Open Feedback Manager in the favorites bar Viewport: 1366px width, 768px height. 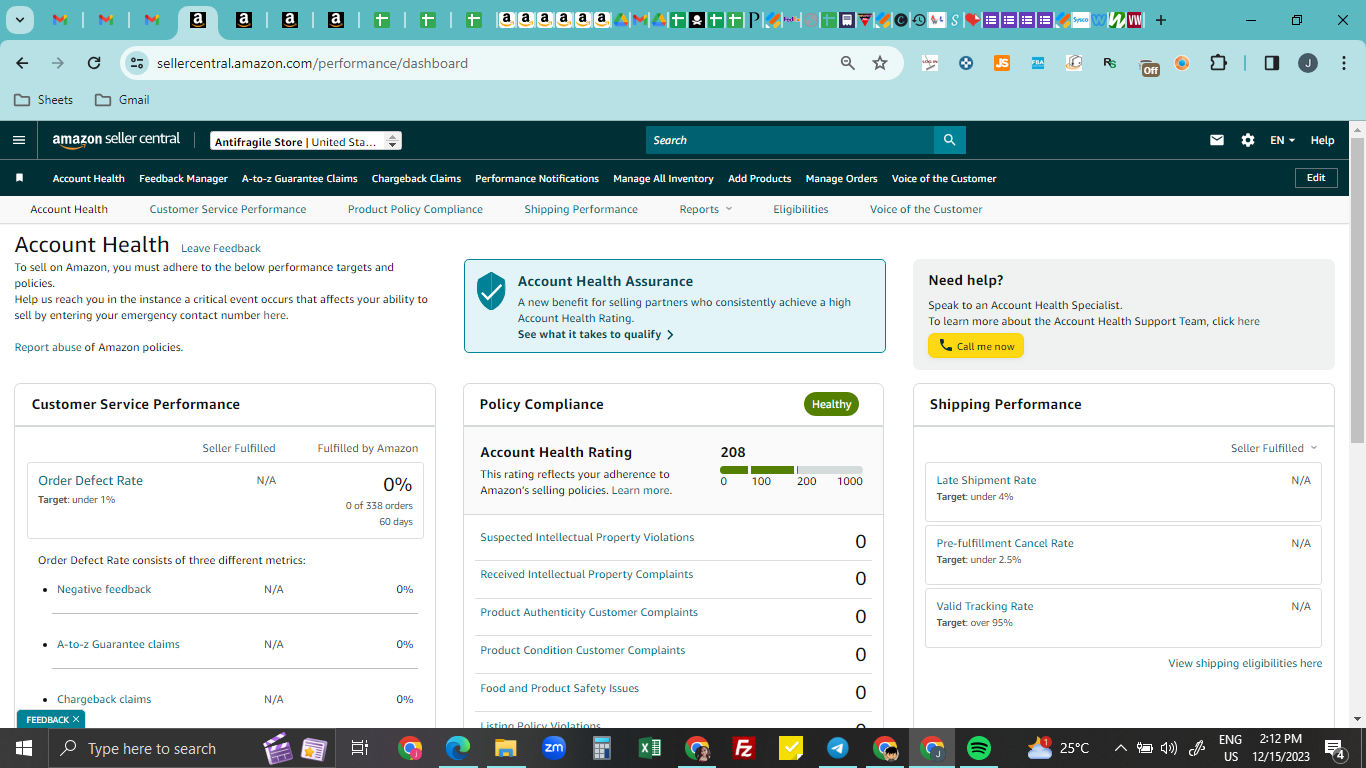pos(183,178)
